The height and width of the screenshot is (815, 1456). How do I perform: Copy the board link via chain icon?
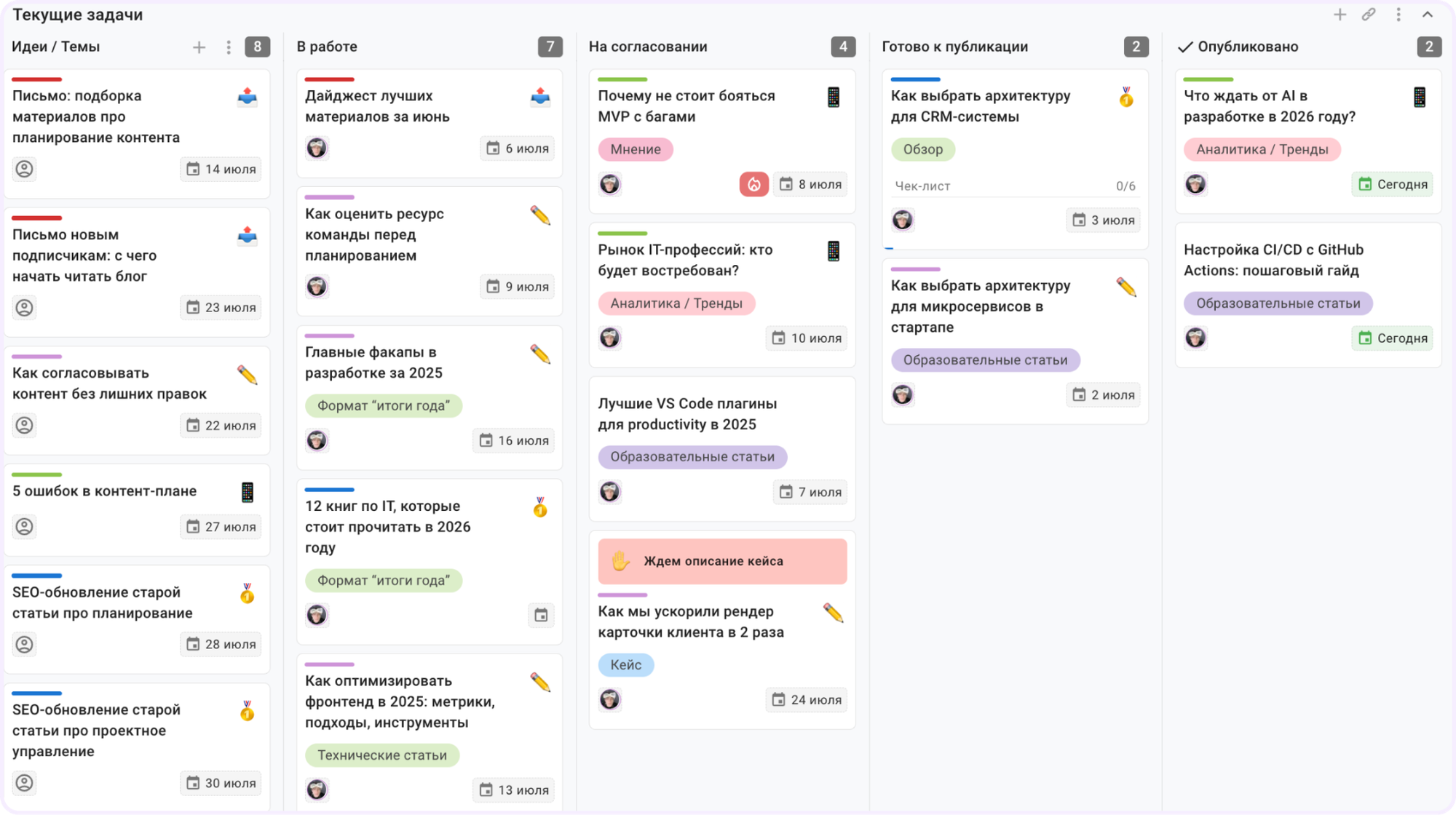(1369, 15)
